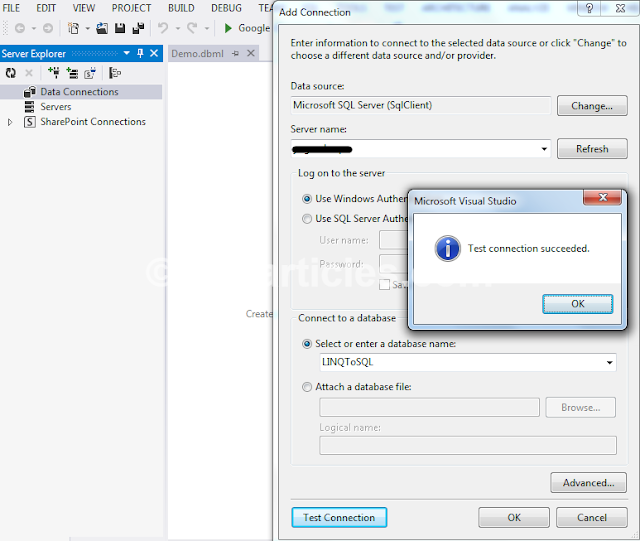Switch to the Demo.dbml tab
Viewport: 640px width, 541px height.
click(198, 53)
